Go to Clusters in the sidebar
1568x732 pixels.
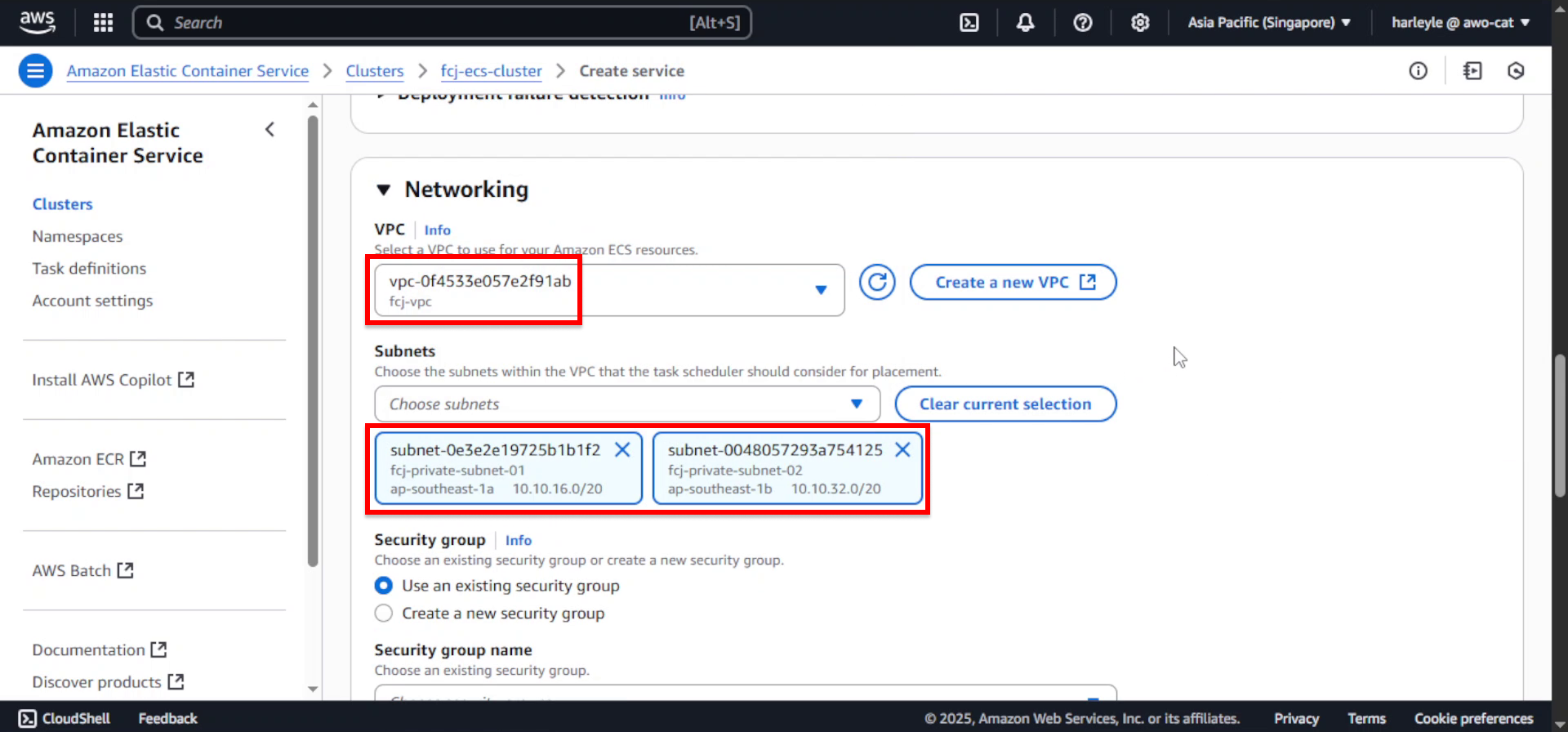(x=63, y=204)
